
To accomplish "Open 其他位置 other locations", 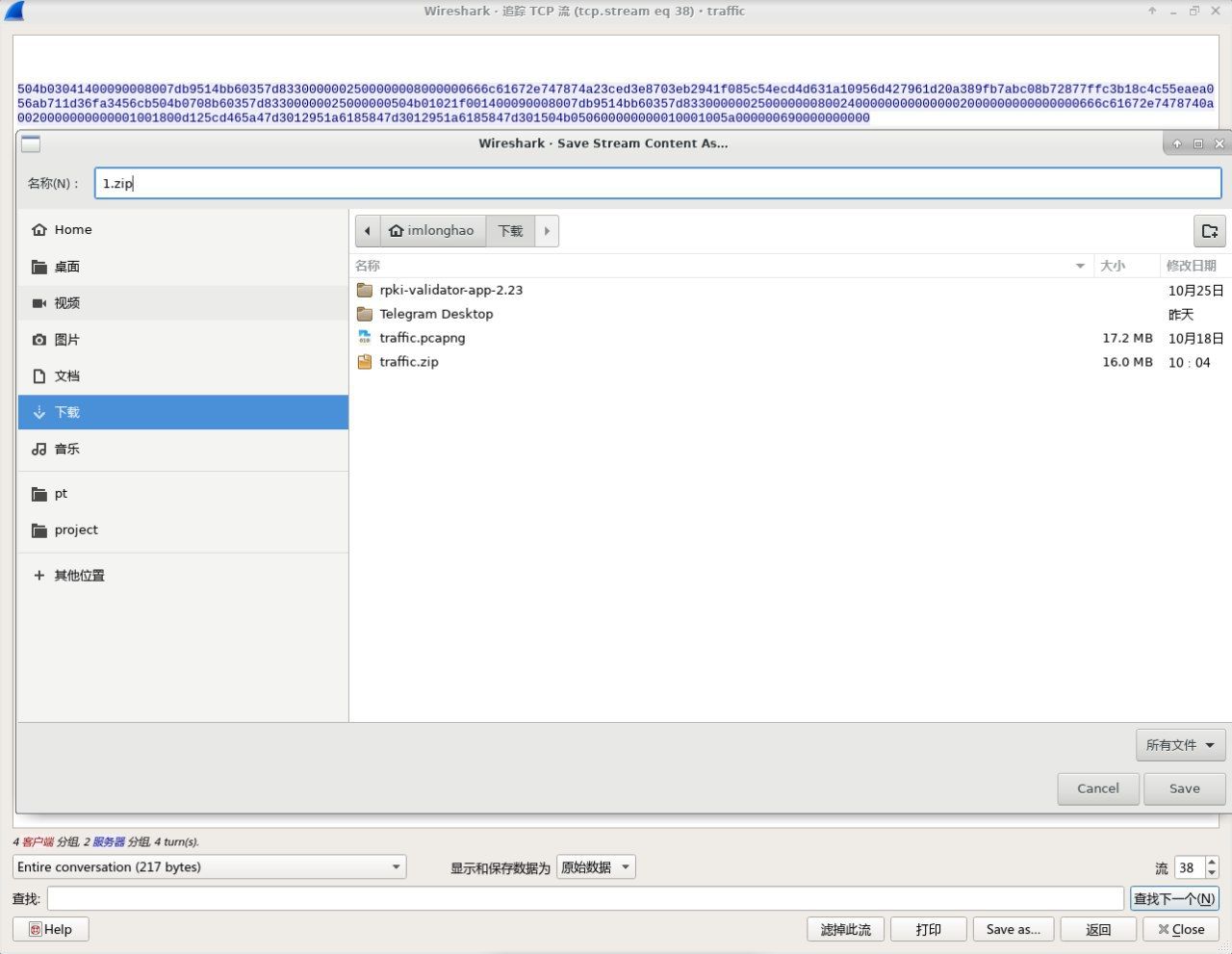I will tap(79, 576).
